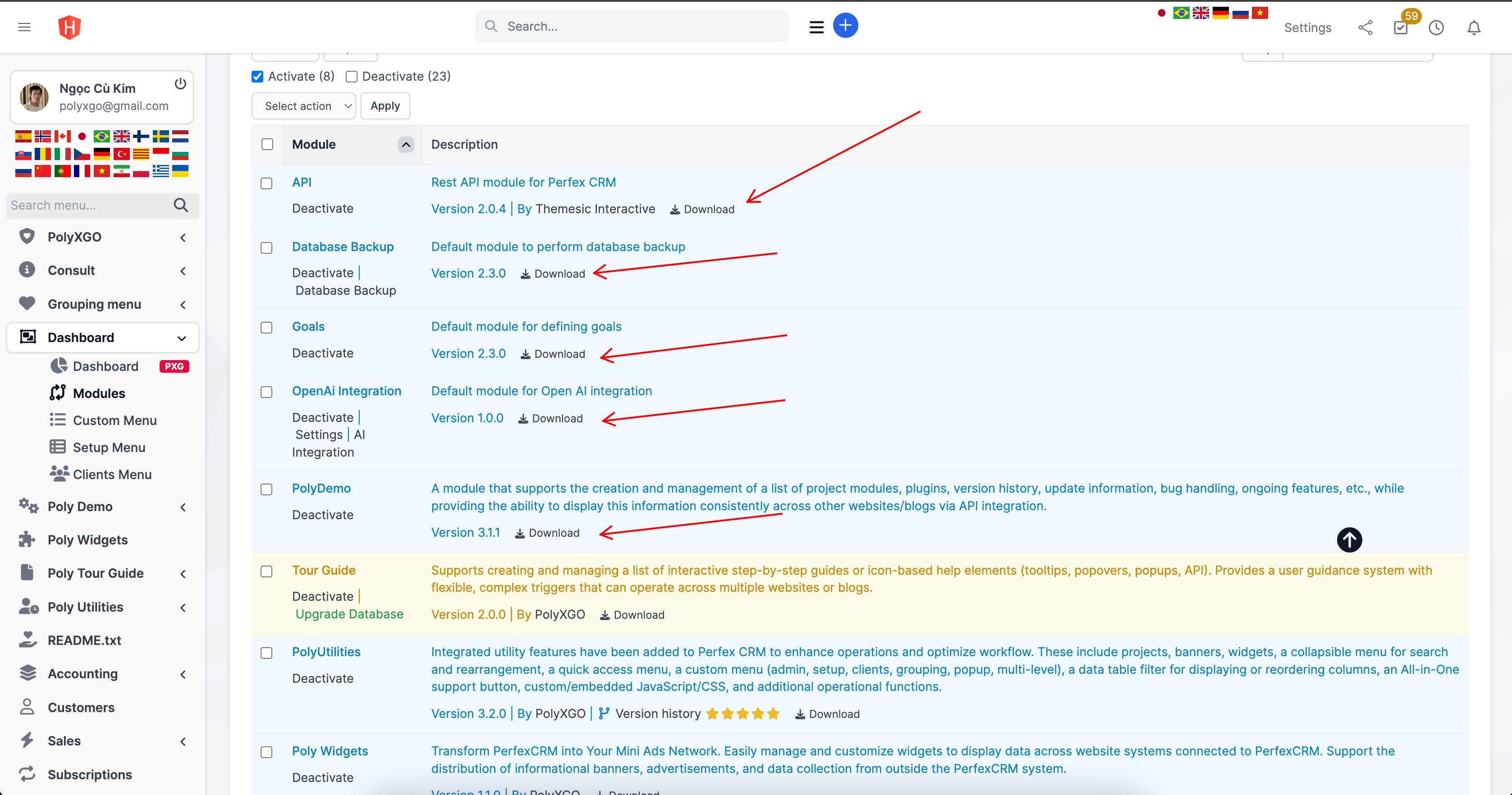The width and height of the screenshot is (1512, 795).
Task: Click the search menu magnifier icon
Action: click(x=181, y=206)
